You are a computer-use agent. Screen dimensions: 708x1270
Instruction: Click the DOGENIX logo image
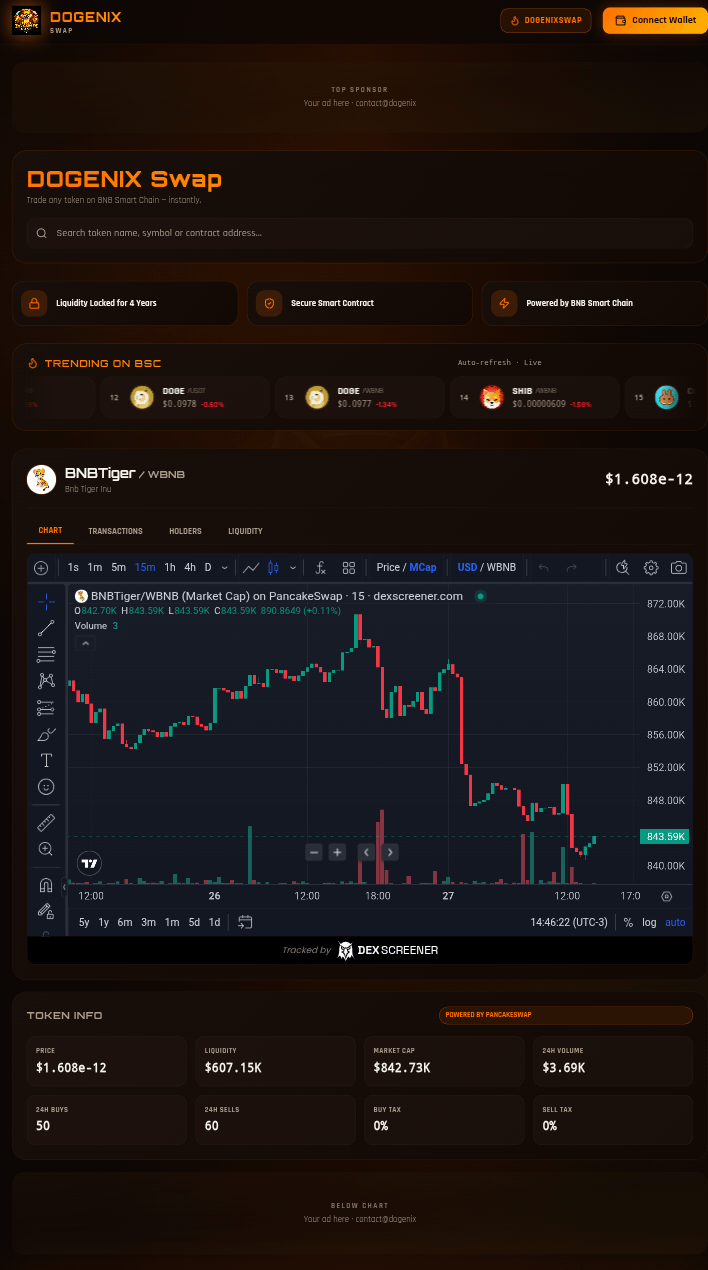tap(26, 20)
